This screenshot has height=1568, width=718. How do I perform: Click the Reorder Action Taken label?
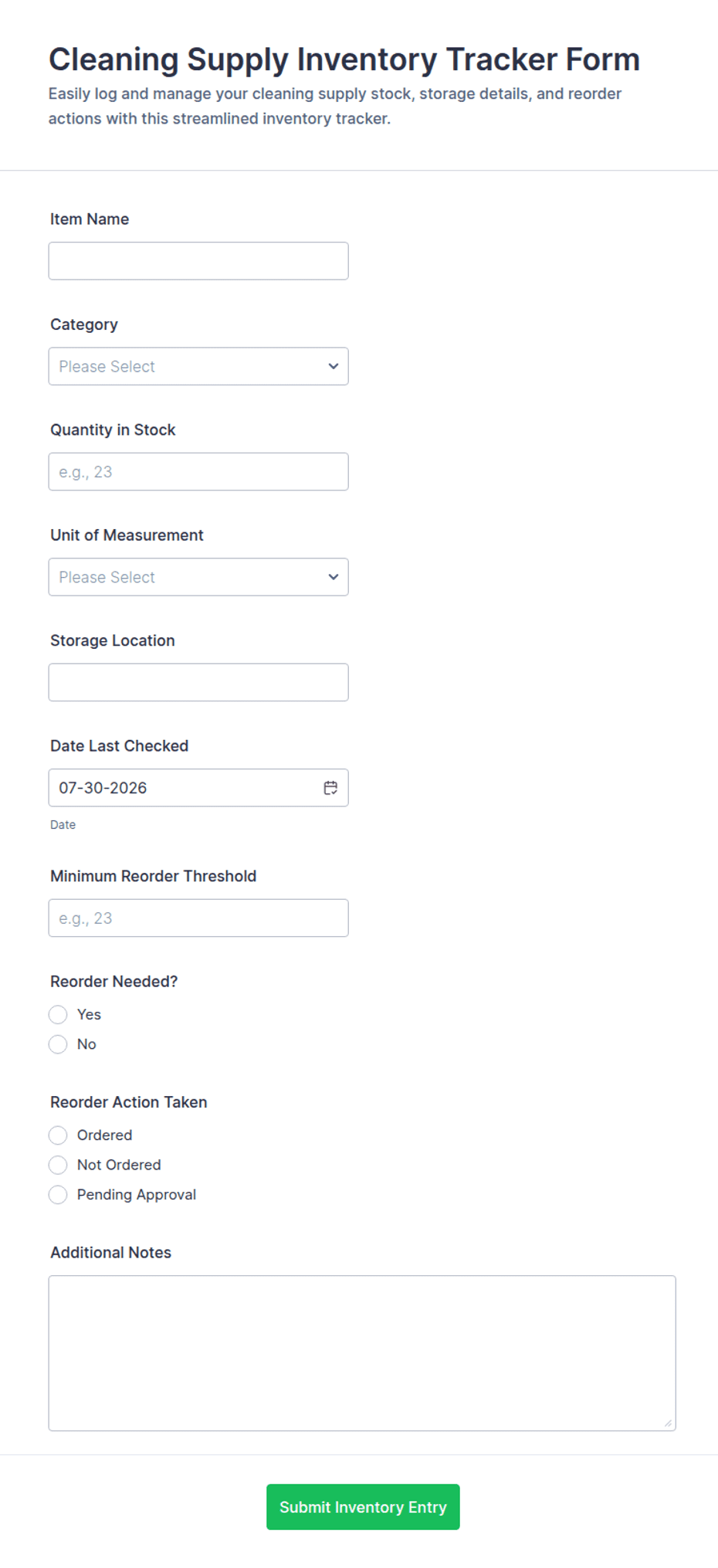pyautogui.click(x=129, y=1102)
